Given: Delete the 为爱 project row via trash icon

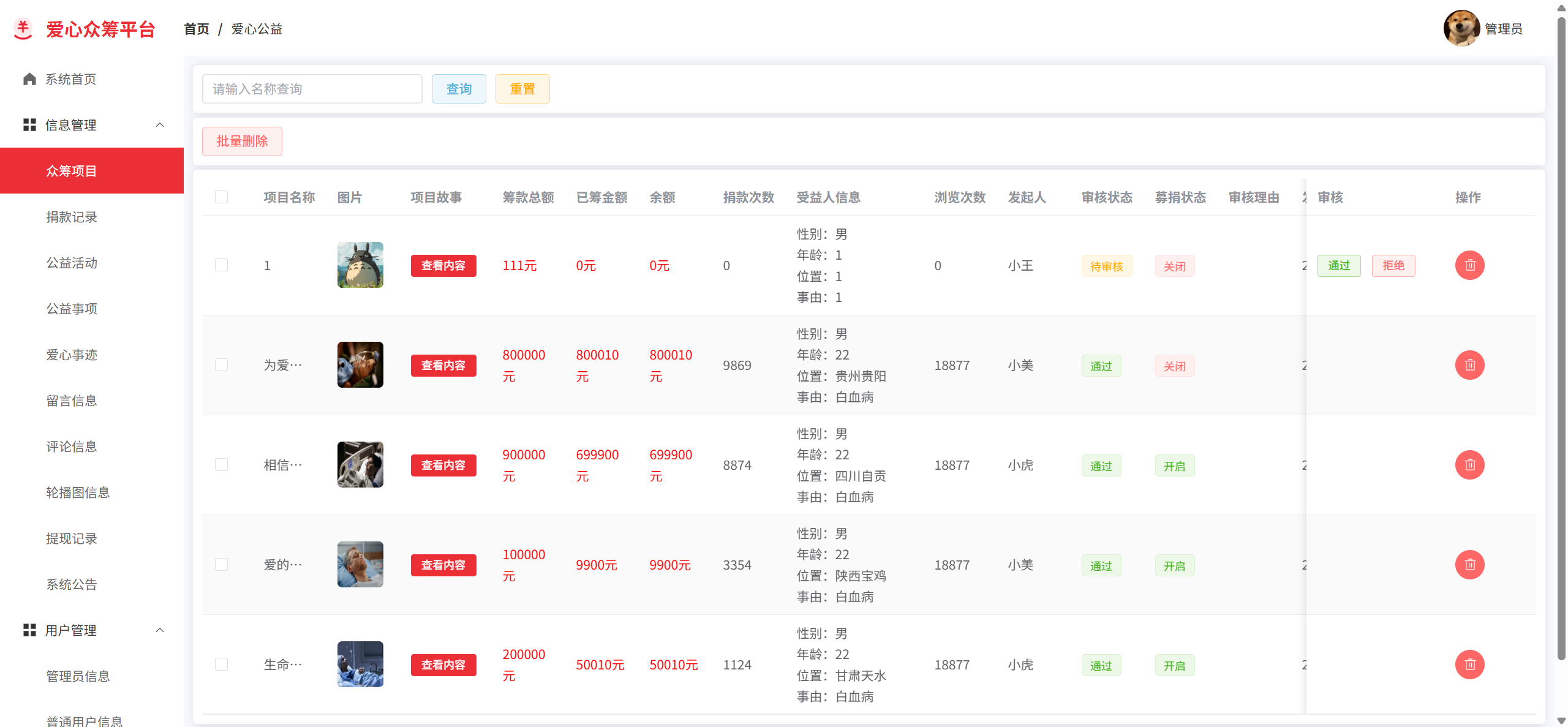Looking at the screenshot, I should coord(1469,365).
